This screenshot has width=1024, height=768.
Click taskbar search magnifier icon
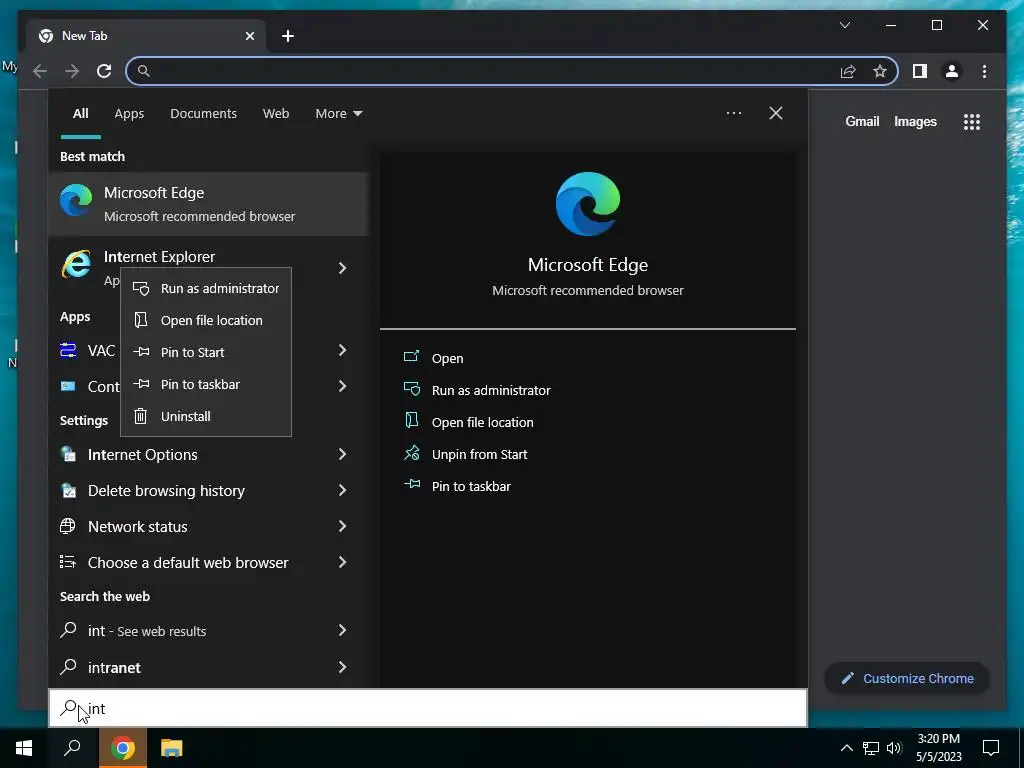tap(72, 748)
